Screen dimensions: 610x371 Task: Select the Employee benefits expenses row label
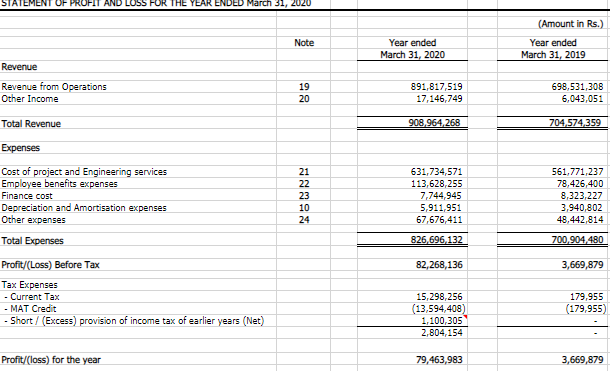click(60, 184)
